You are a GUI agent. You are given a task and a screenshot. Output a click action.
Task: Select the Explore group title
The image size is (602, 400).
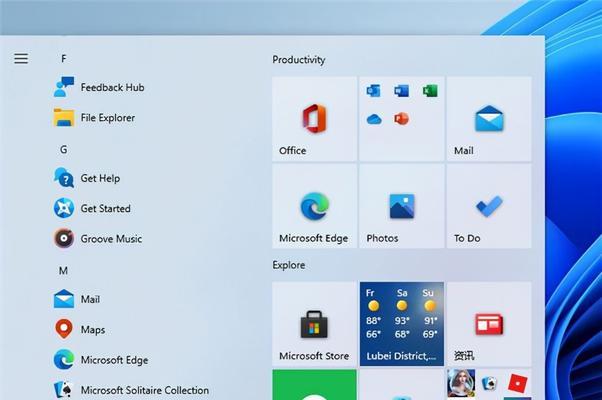click(x=289, y=265)
